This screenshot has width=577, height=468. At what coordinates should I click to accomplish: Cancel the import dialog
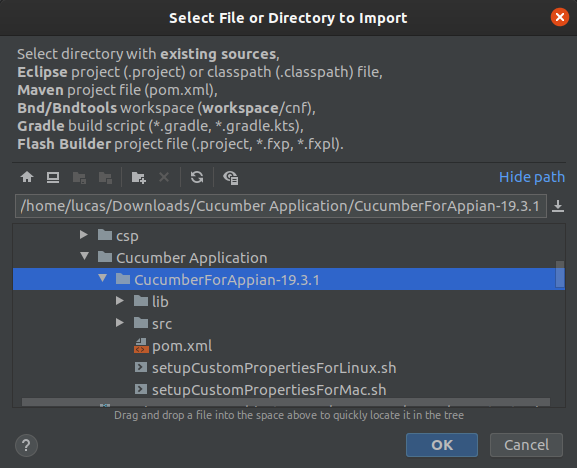526,445
